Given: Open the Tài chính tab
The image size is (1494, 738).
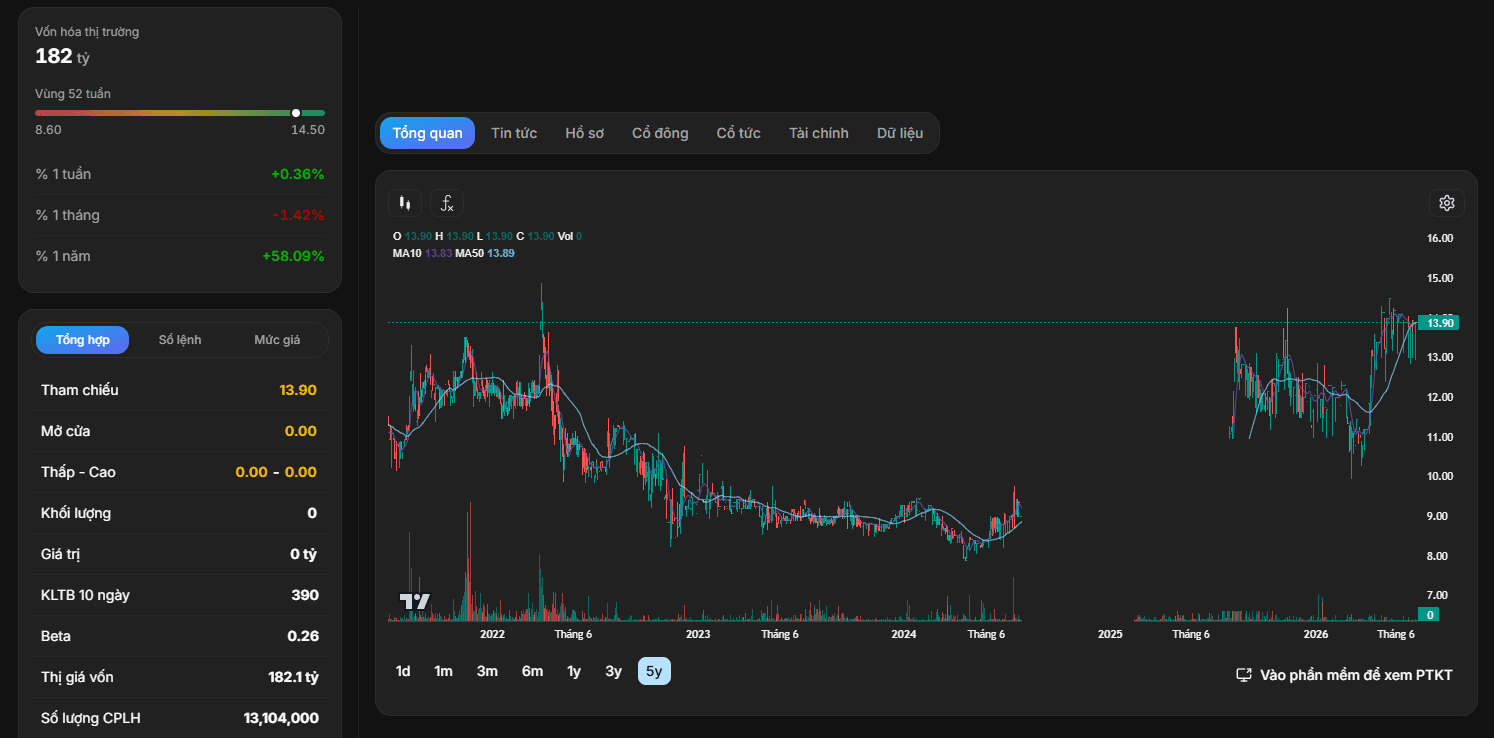Looking at the screenshot, I should [818, 133].
